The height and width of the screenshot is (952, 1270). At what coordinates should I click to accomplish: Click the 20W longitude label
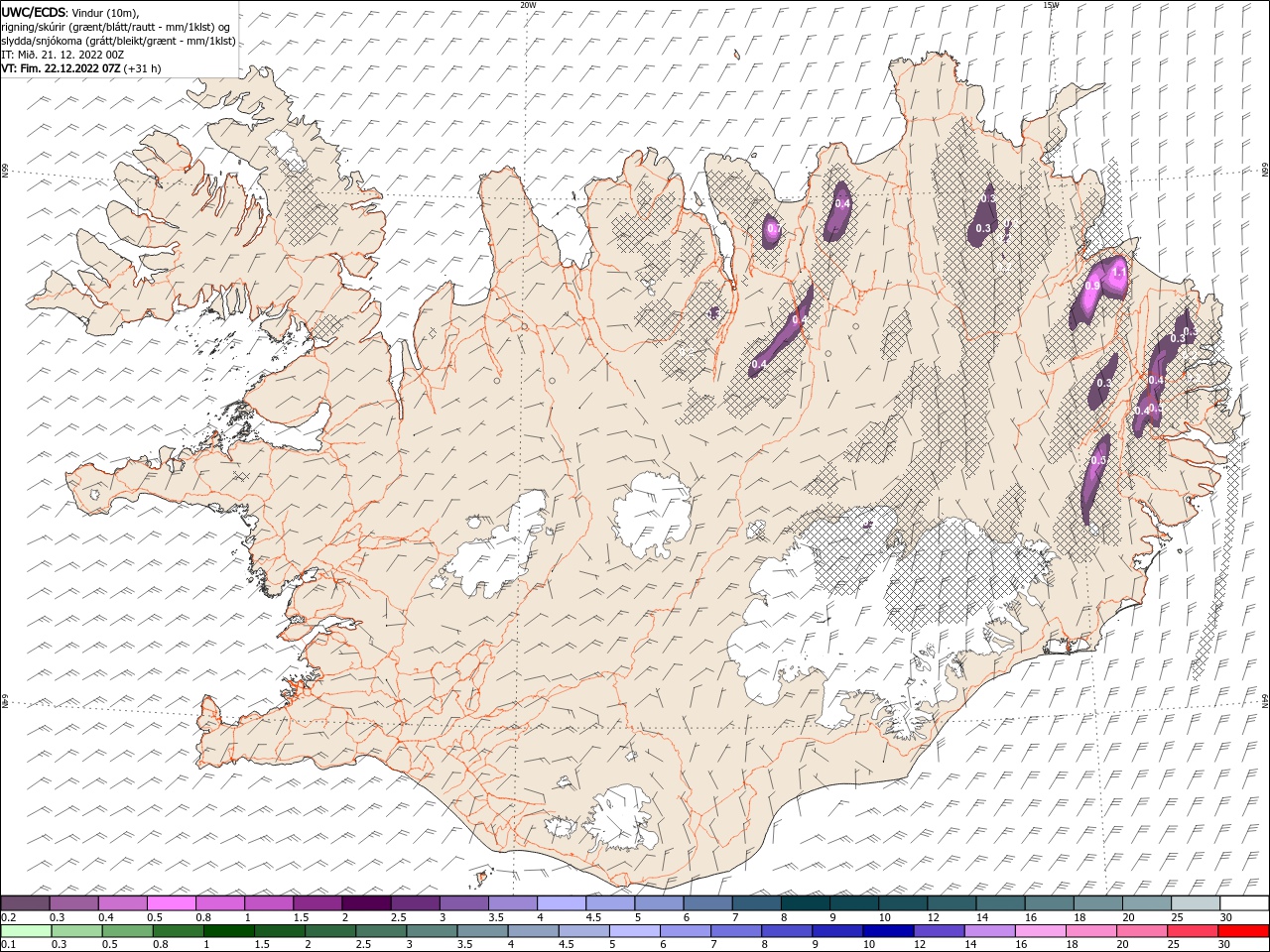[x=528, y=5]
